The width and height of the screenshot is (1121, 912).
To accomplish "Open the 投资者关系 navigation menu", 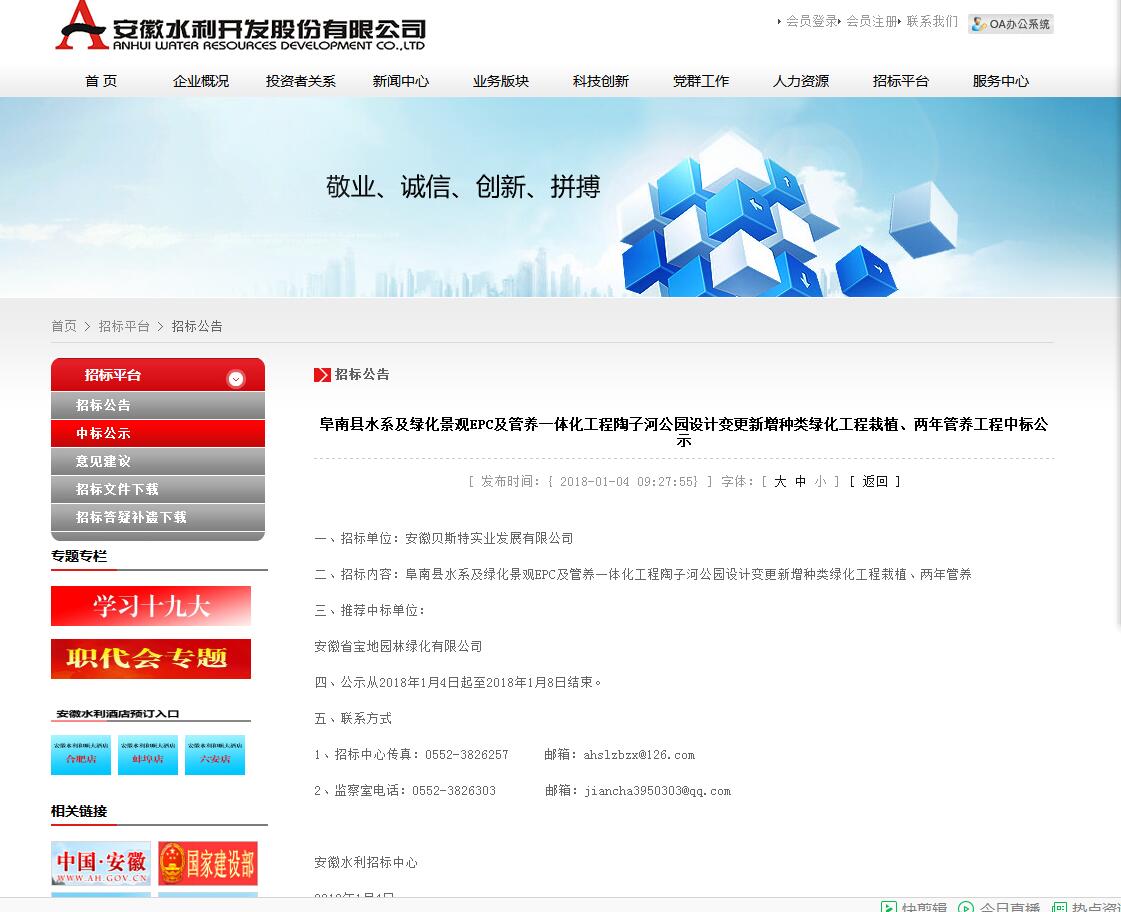I will [301, 81].
